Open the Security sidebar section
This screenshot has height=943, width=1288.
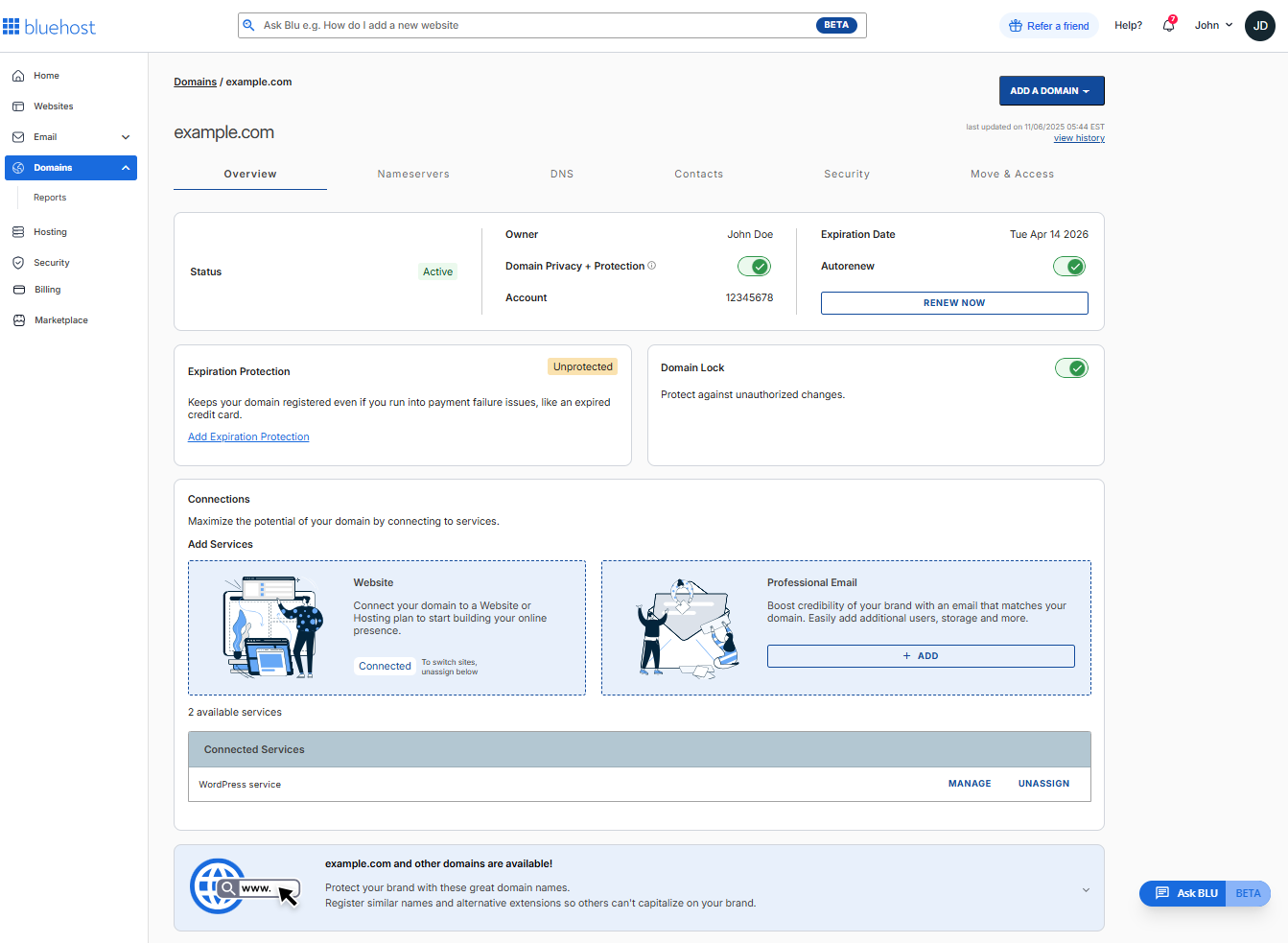click(x=50, y=262)
